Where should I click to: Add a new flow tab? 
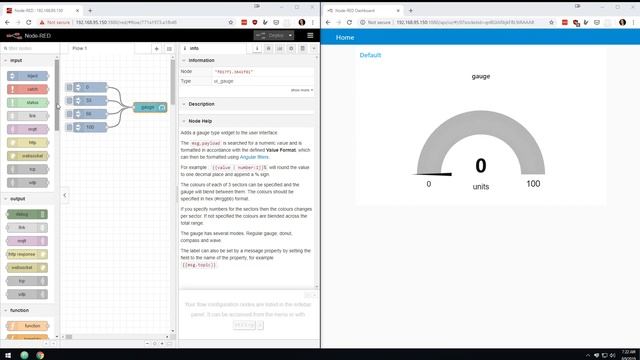point(157,49)
